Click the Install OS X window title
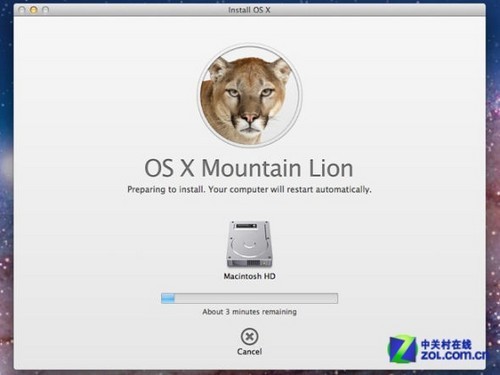 tap(249, 10)
